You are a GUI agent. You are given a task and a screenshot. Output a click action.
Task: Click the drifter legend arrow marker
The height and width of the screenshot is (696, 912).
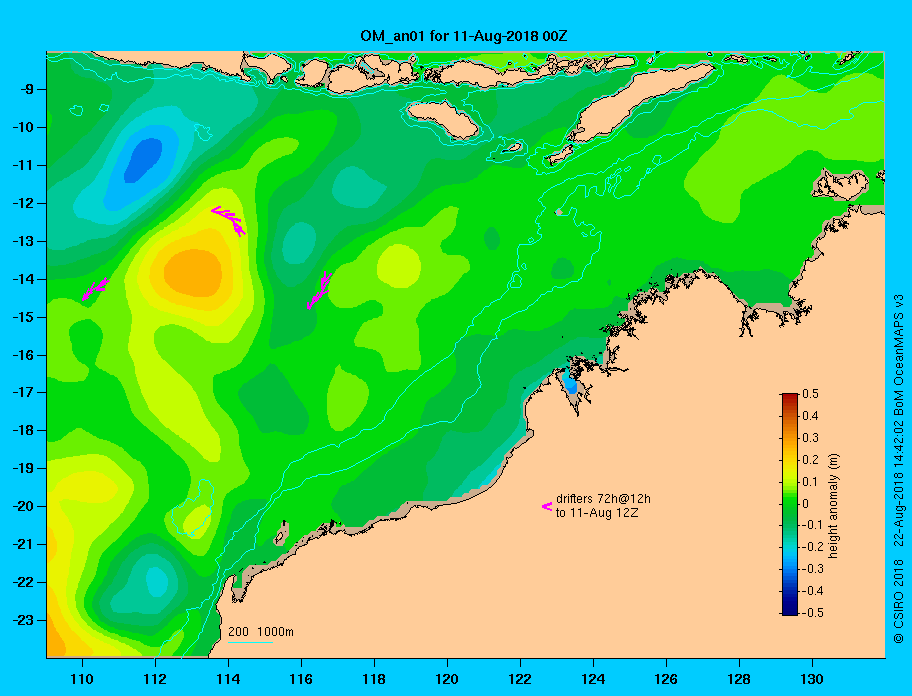tap(547, 506)
